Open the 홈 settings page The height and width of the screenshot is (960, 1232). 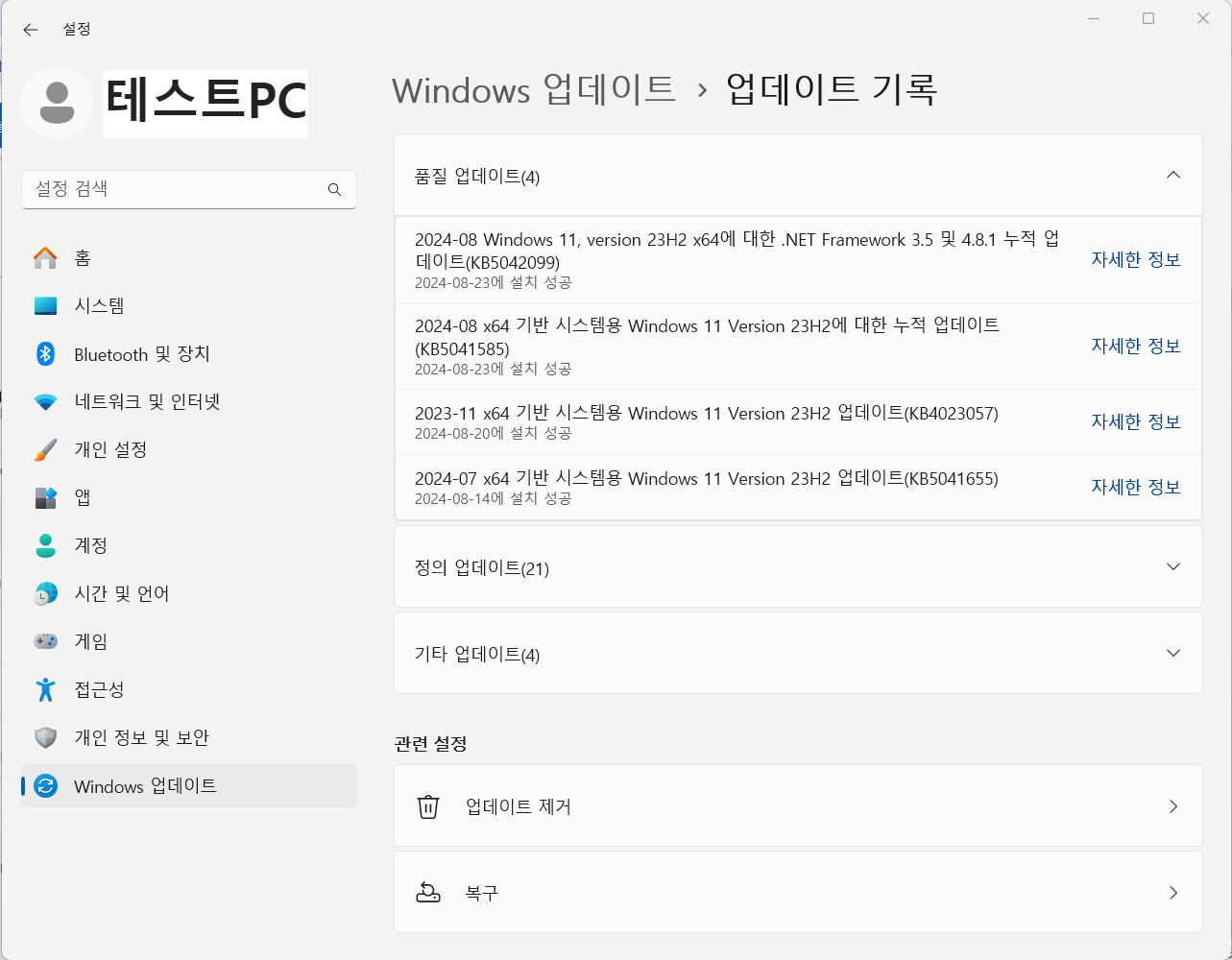[x=189, y=258]
